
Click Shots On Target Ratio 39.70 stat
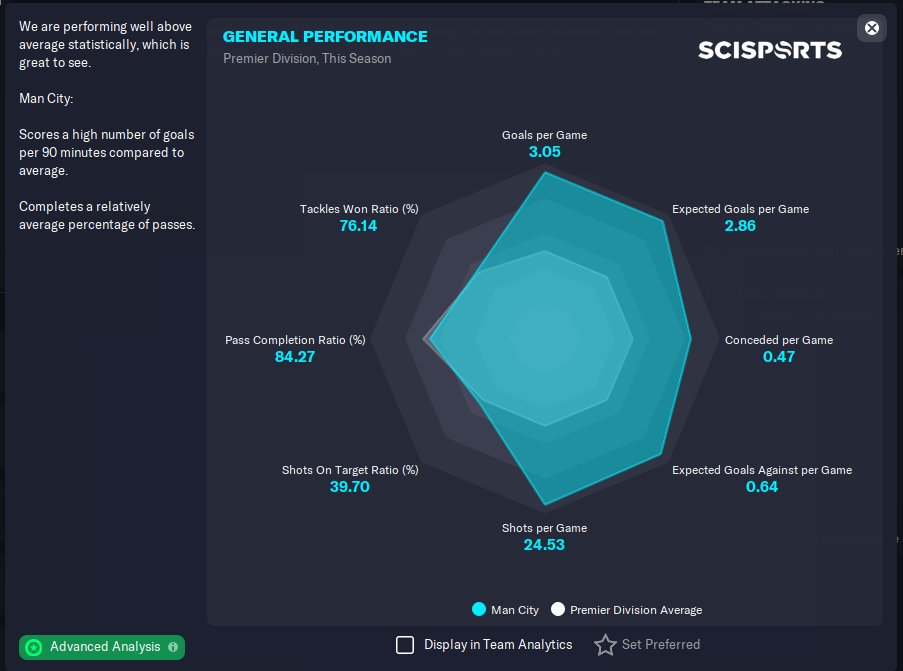coord(350,478)
